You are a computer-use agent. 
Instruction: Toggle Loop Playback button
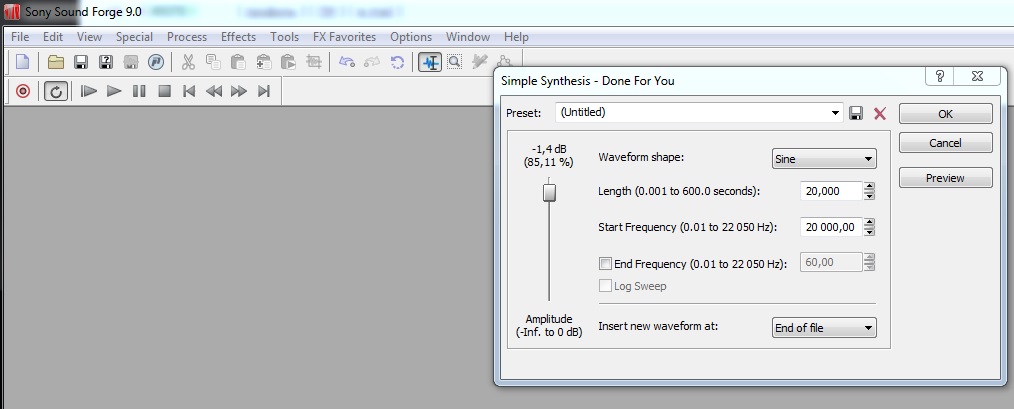pos(56,91)
